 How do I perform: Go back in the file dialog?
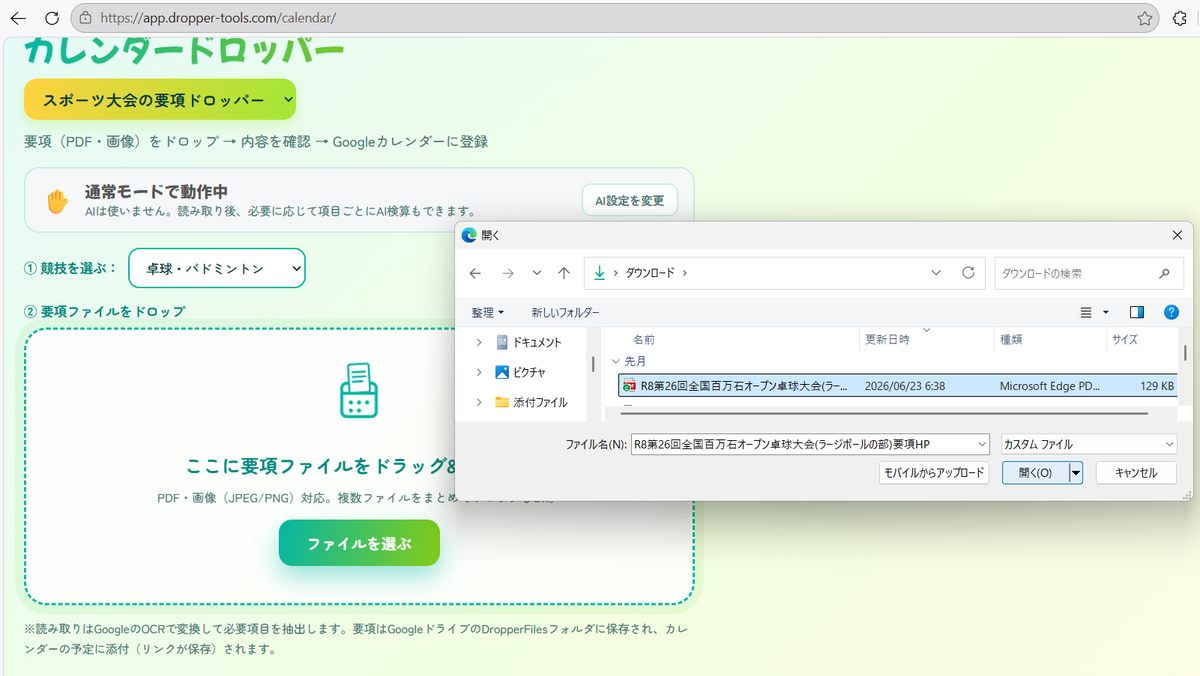click(475, 273)
